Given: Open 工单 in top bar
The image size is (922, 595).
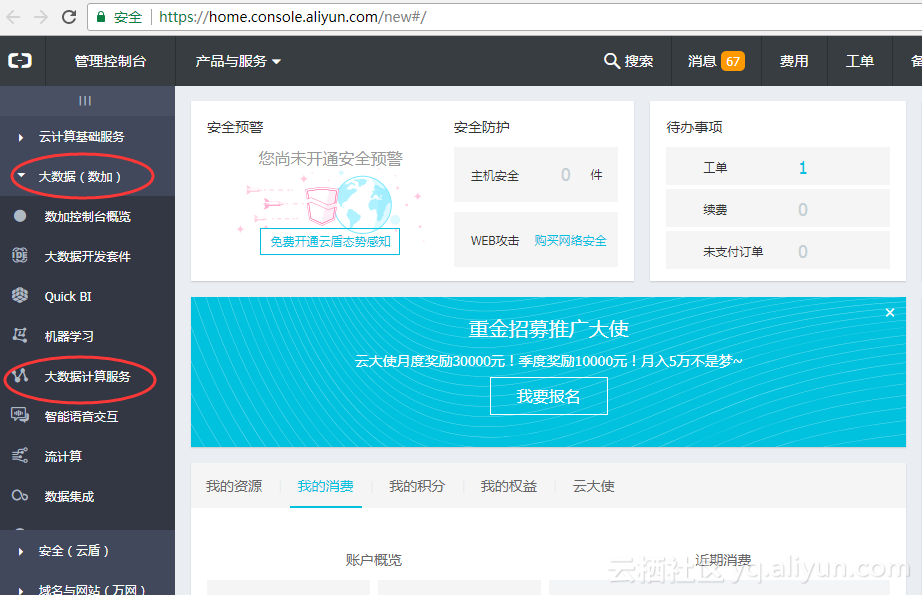Looking at the screenshot, I should [860, 61].
